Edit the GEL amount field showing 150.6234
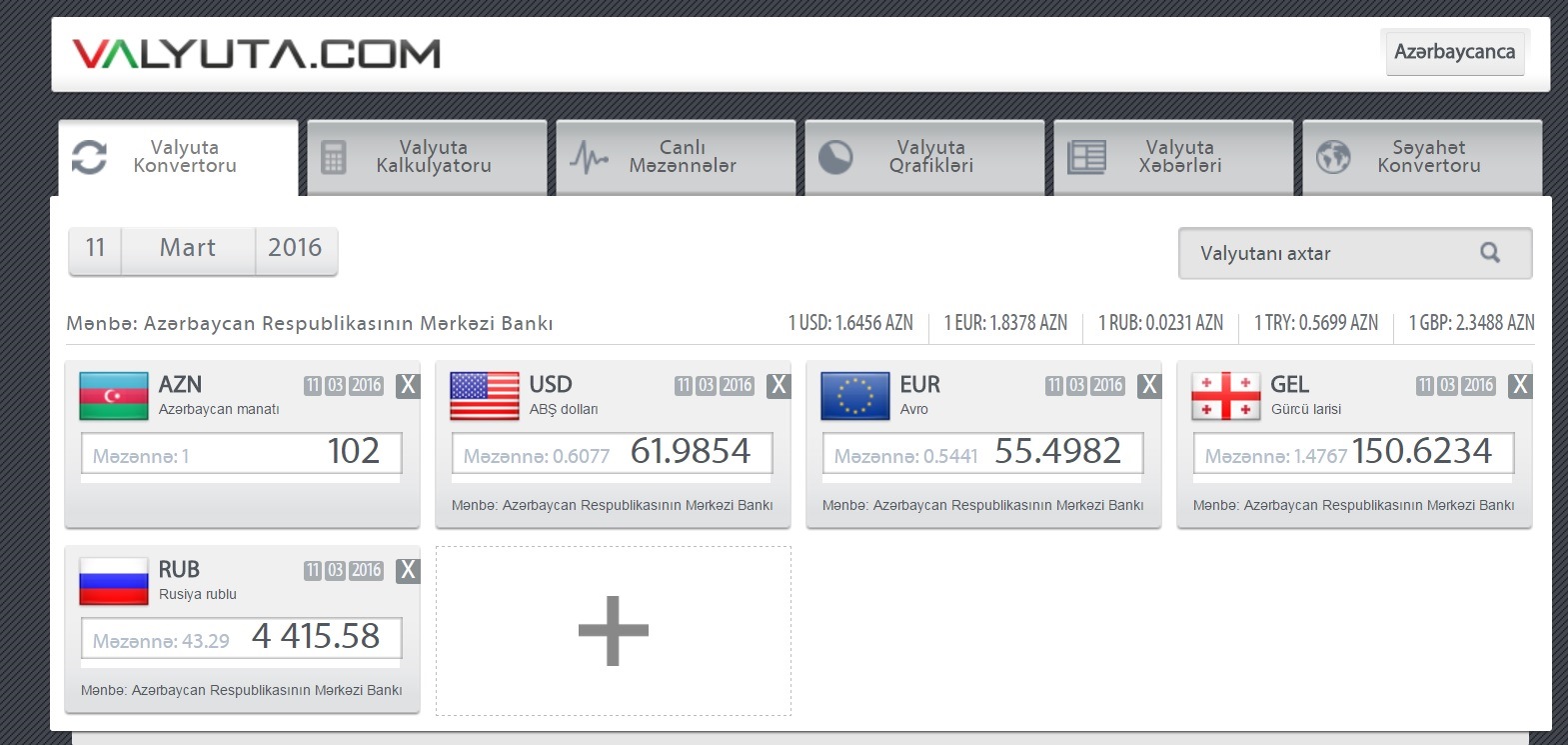1568x745 pixels. coord(1354,453)
